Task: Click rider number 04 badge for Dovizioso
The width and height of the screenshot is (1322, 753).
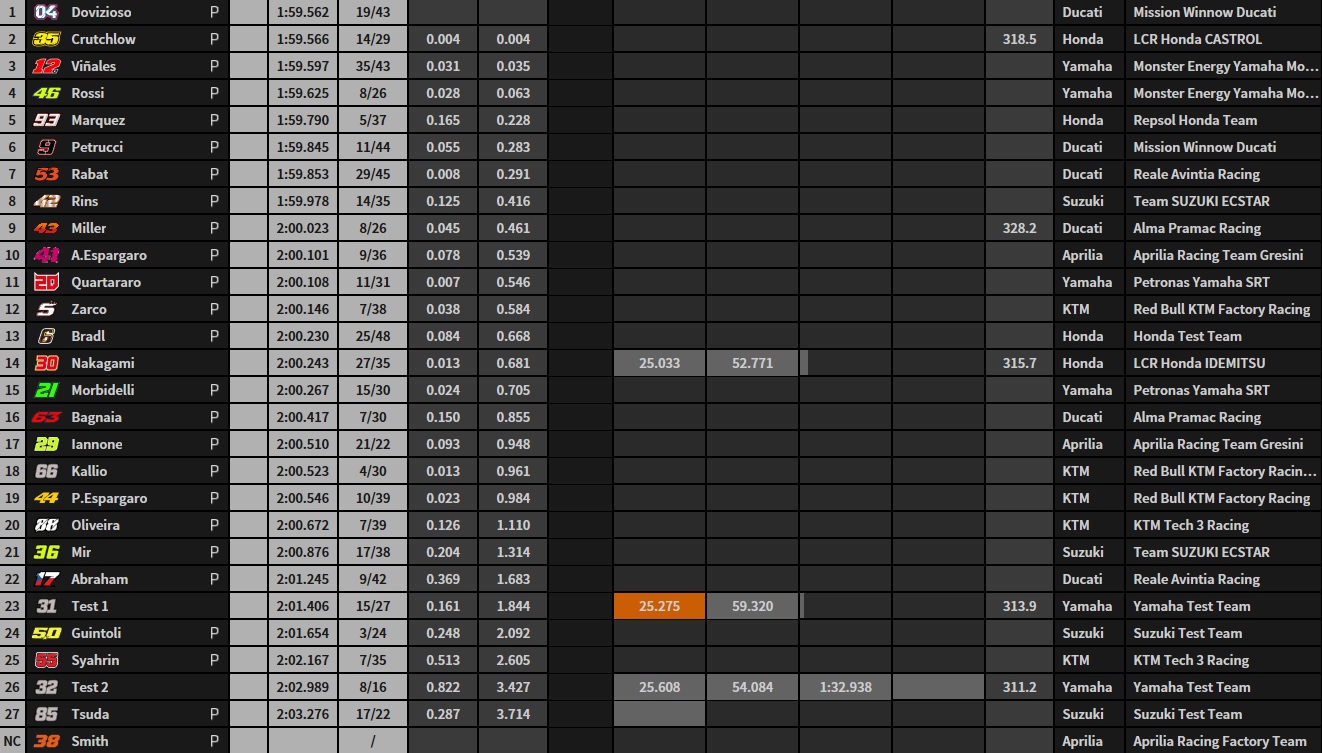Action: pos(46,12)
